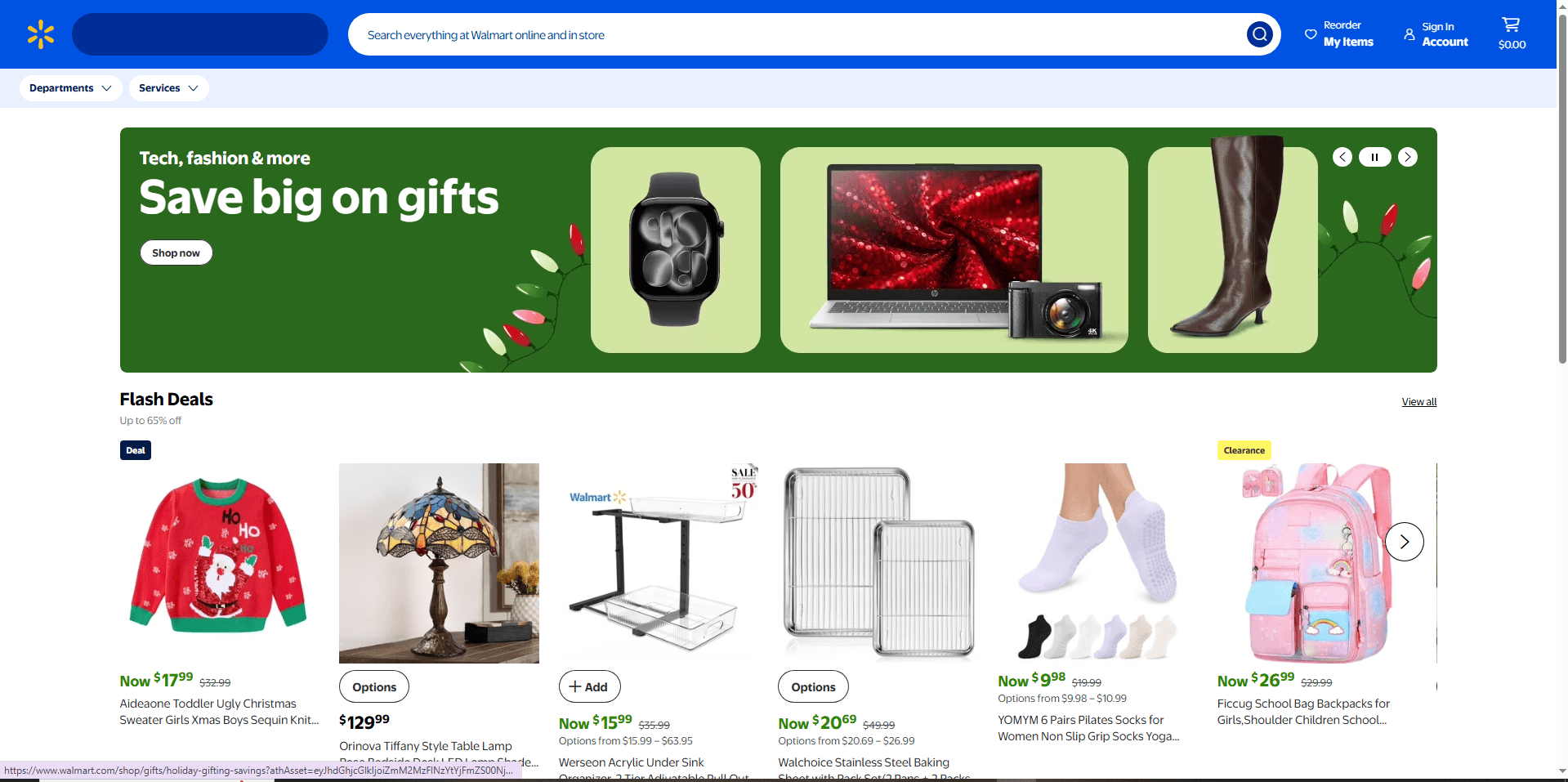Image resolution: width=1568 pixels, height=782 pixels.
Task: Open the View all Flash Deals link
Action: point(1419,402)
